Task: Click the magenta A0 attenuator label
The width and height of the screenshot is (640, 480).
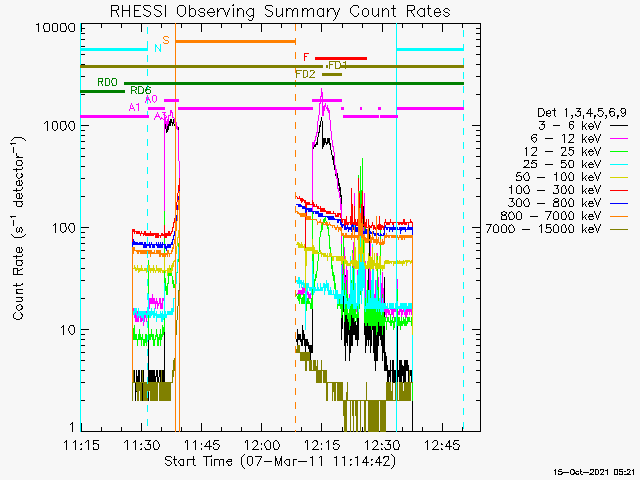Action: tap(151, 99)
